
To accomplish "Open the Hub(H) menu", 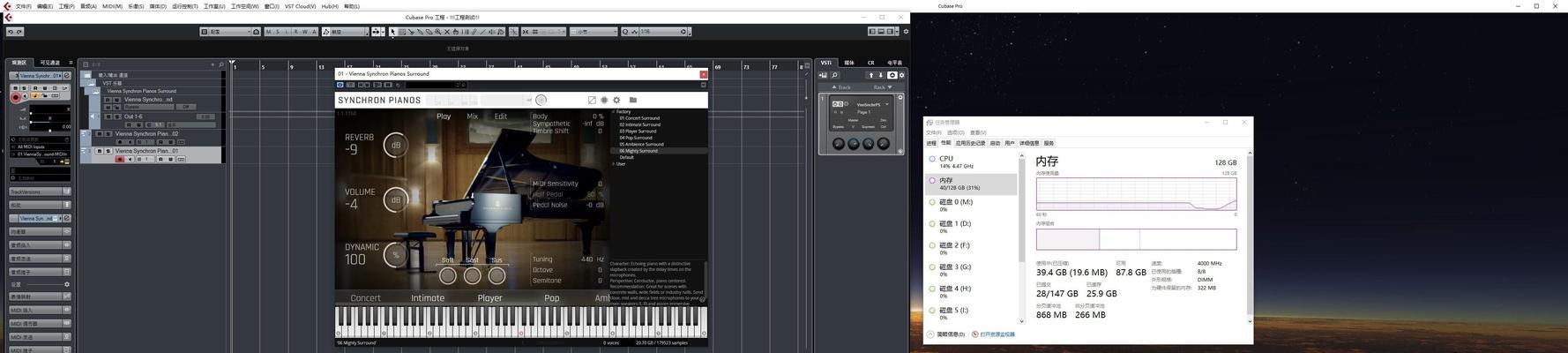I will 330,6.
